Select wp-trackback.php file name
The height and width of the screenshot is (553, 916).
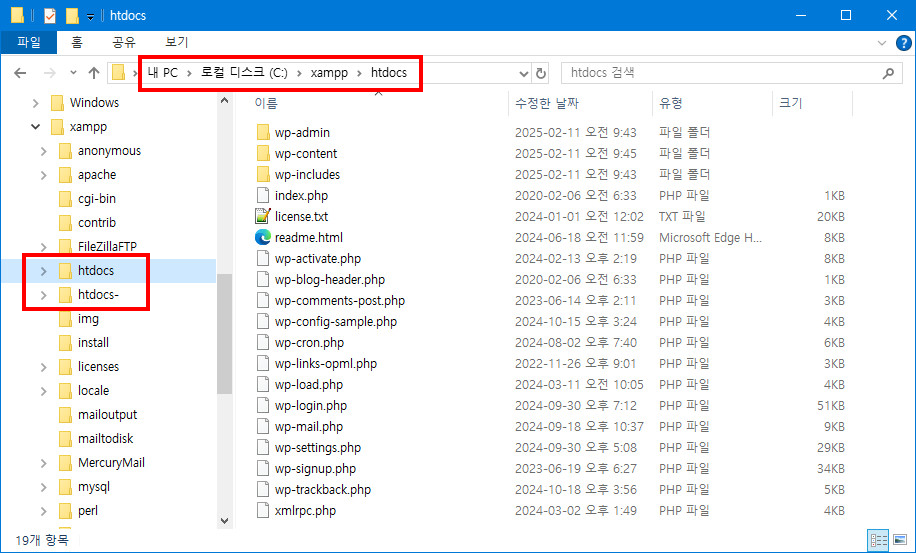pyautogui.click(x=322, y=490)
